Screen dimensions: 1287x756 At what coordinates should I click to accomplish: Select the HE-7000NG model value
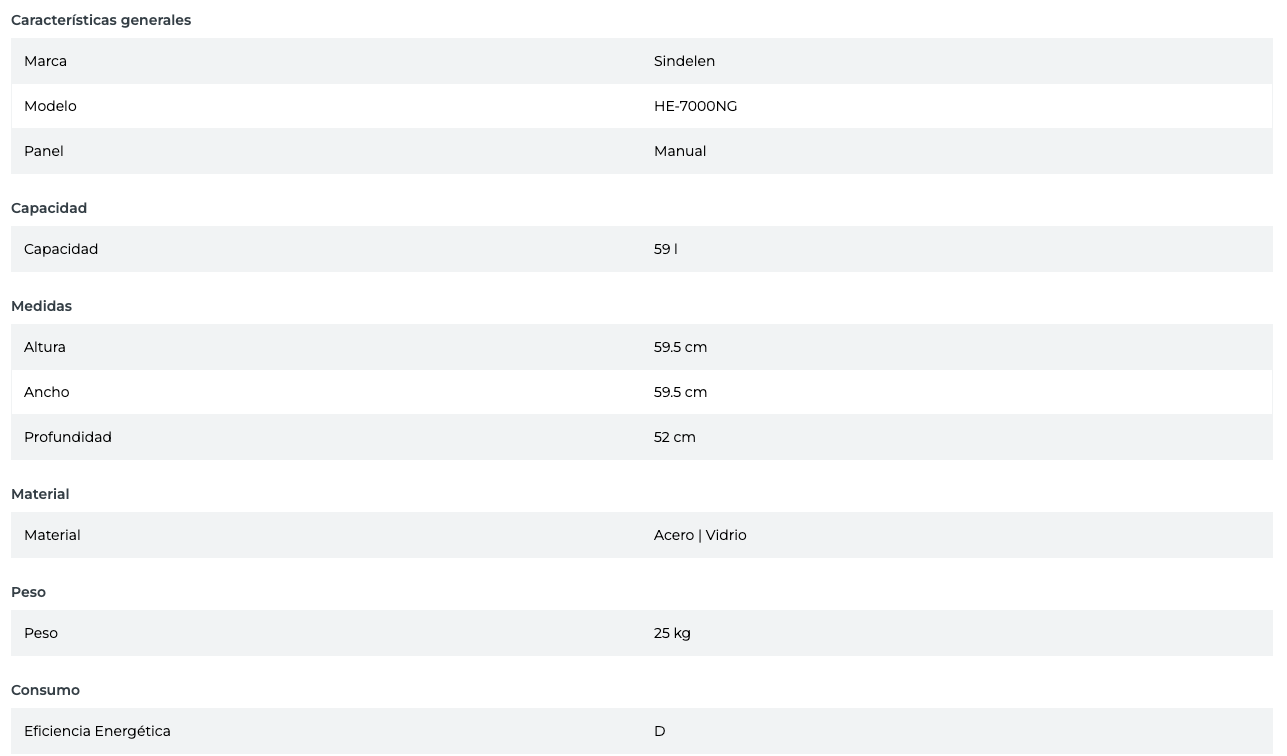pos(695,106)
